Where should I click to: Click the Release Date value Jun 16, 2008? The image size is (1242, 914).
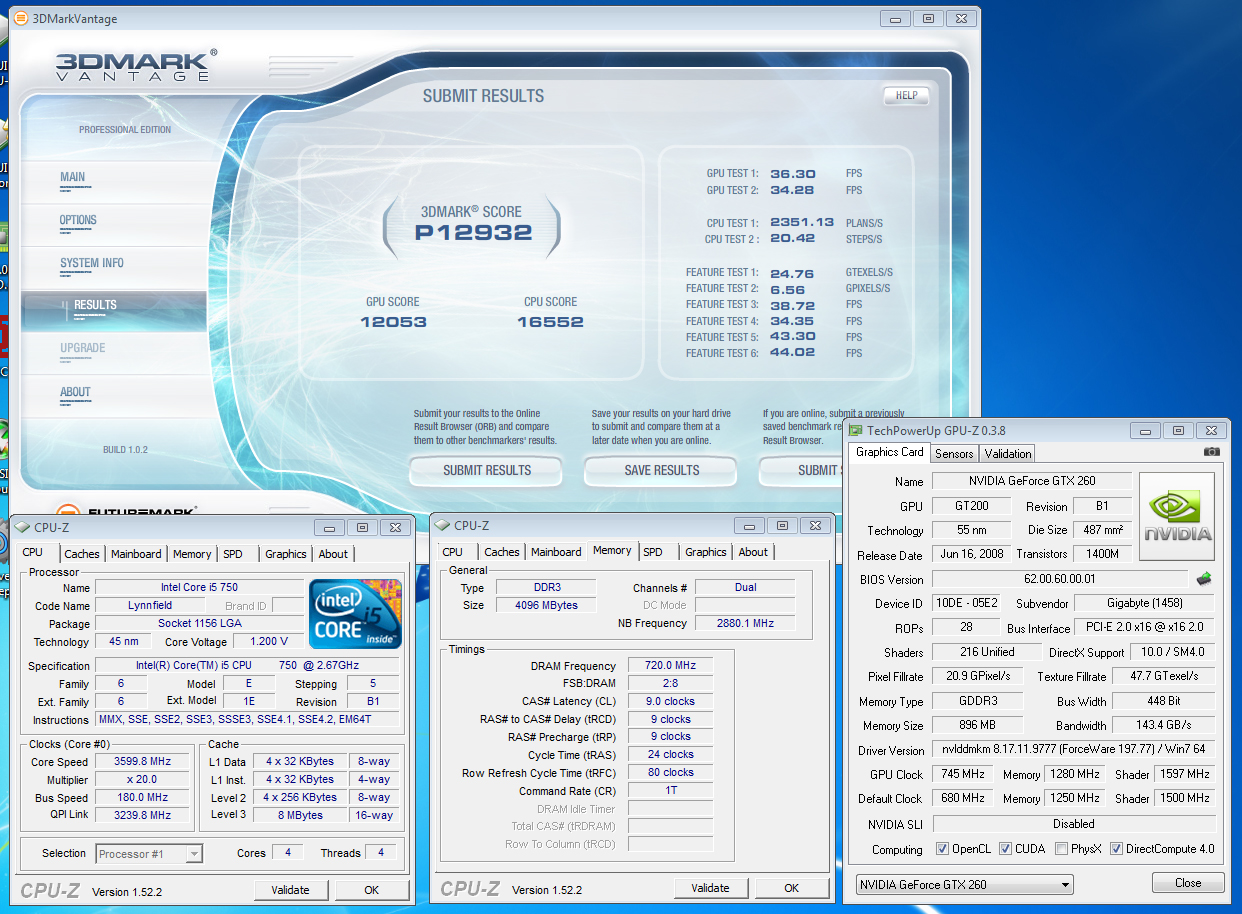tap(970, 554)
